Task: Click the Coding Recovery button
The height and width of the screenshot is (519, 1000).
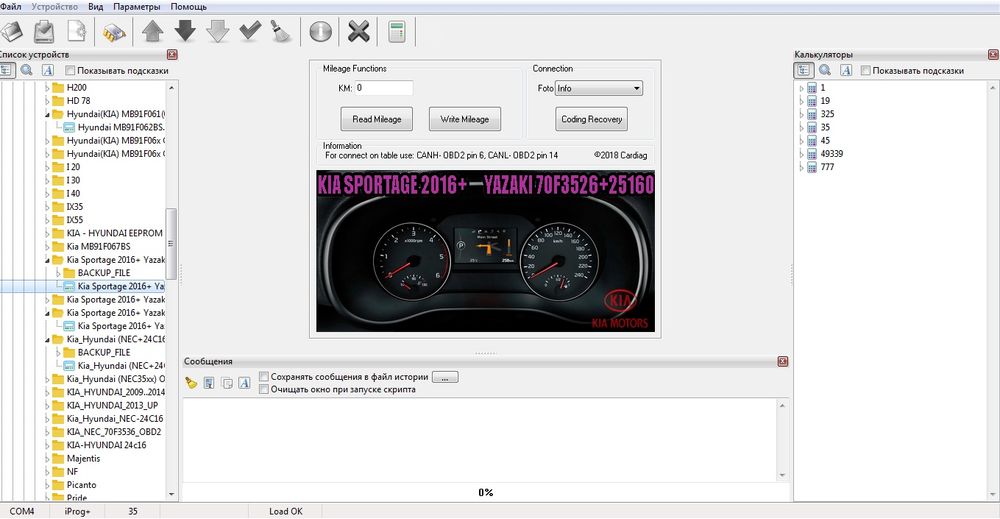Action: [591, 119]
